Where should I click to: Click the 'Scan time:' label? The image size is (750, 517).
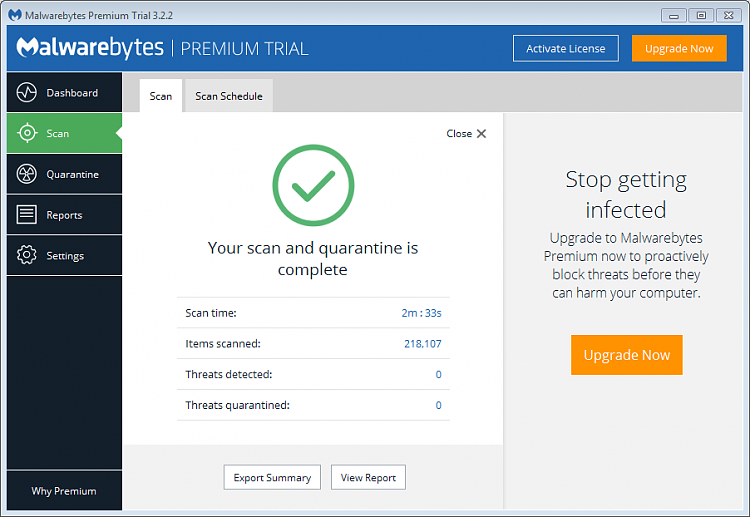tap(211, 313)
